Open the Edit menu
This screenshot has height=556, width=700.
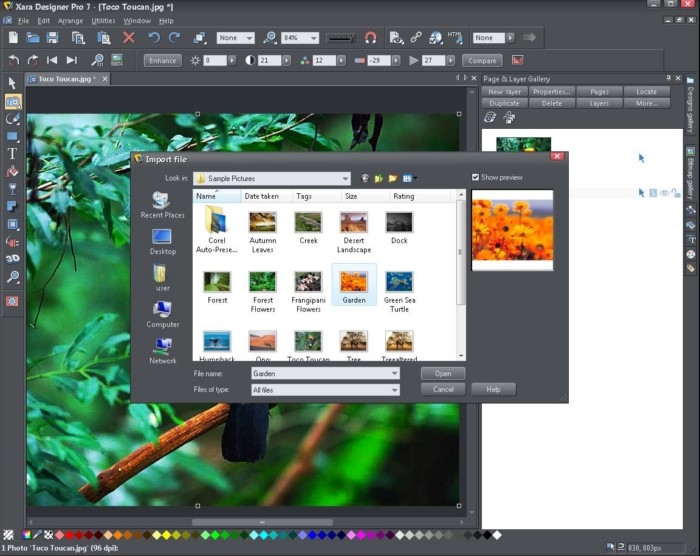pyautogui.click(x=43, y=21)
